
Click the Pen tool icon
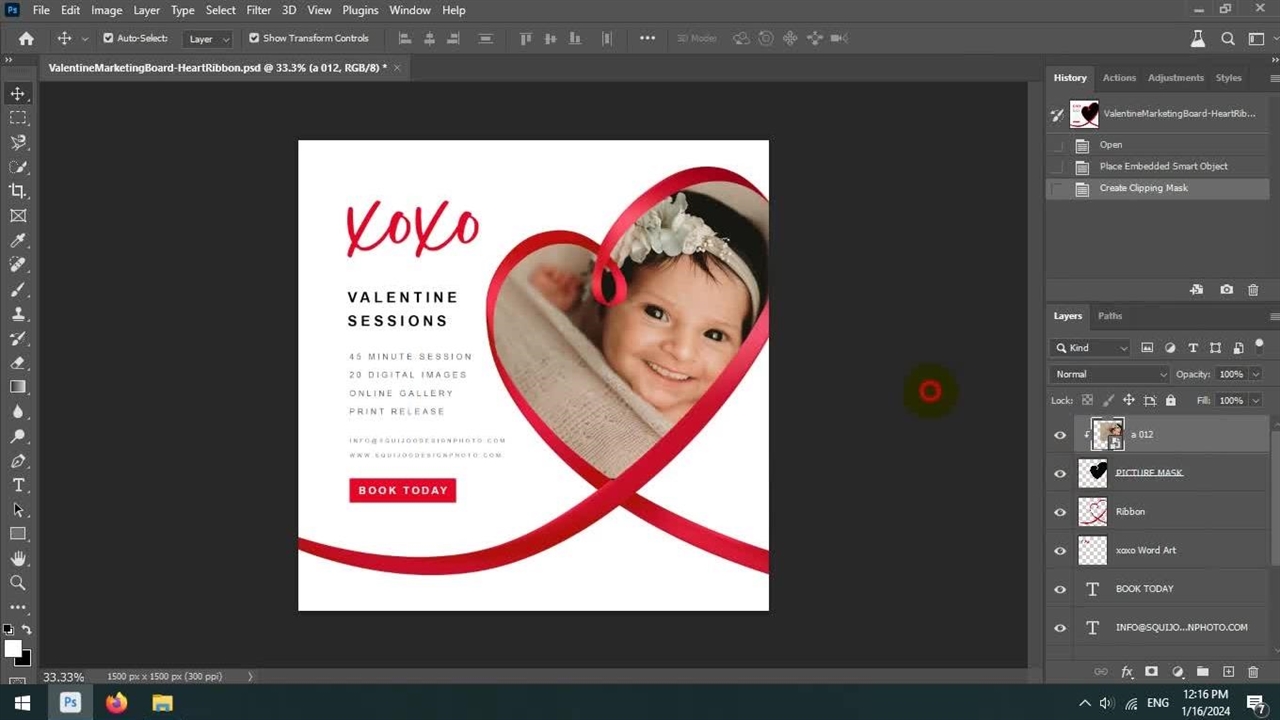coord(18,460)
